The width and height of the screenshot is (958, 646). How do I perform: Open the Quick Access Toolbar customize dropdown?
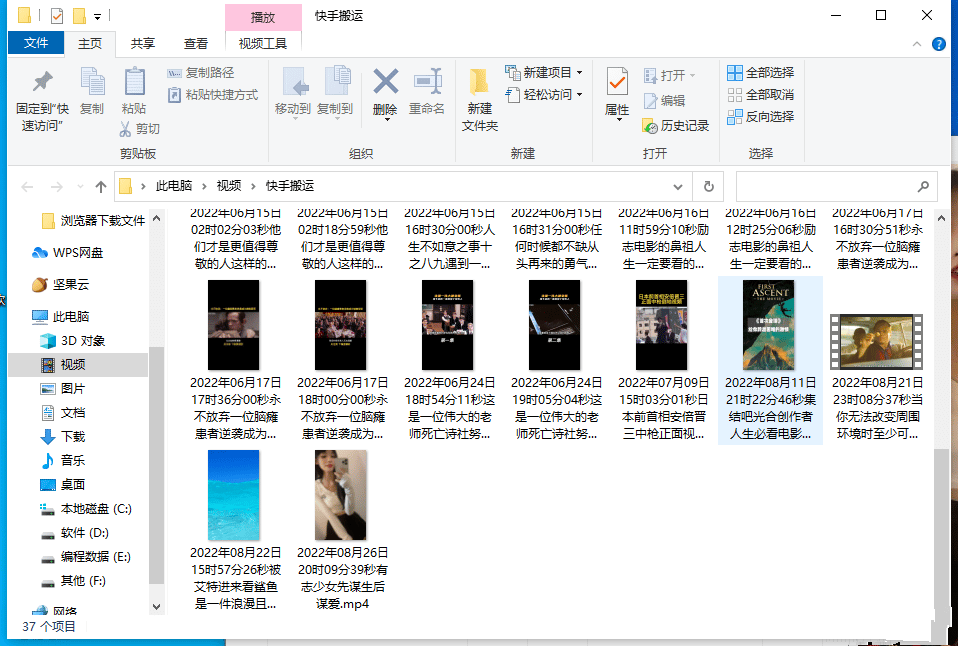tap(97, 17)
